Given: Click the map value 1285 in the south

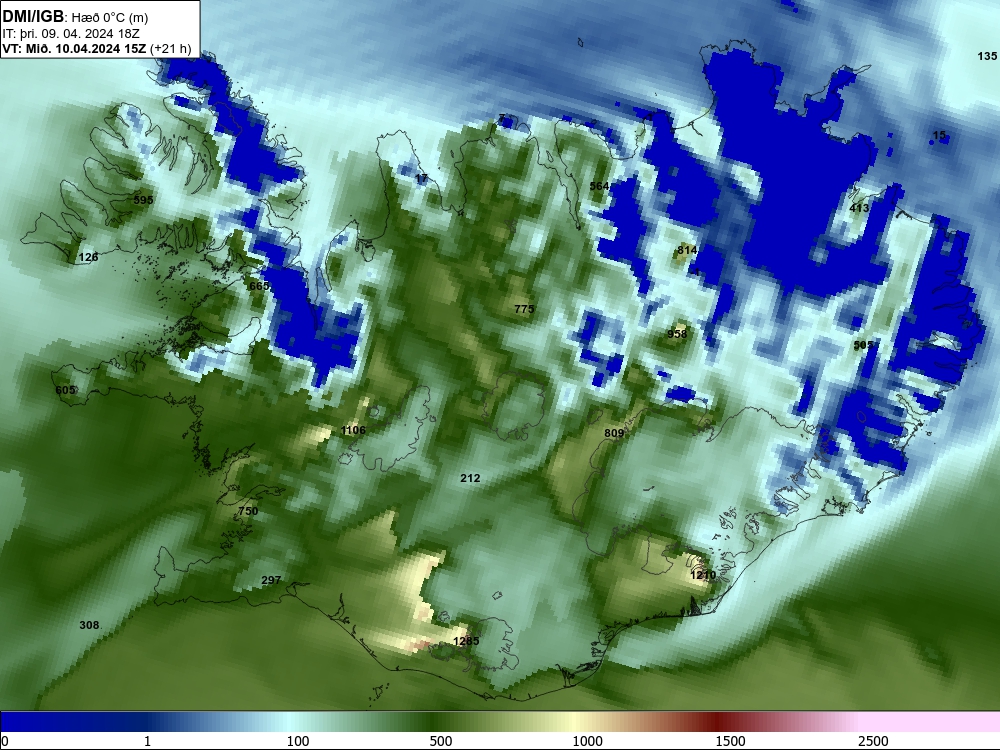Looking at the screenshot, I should pyautogui.click(x=466, y=641).
